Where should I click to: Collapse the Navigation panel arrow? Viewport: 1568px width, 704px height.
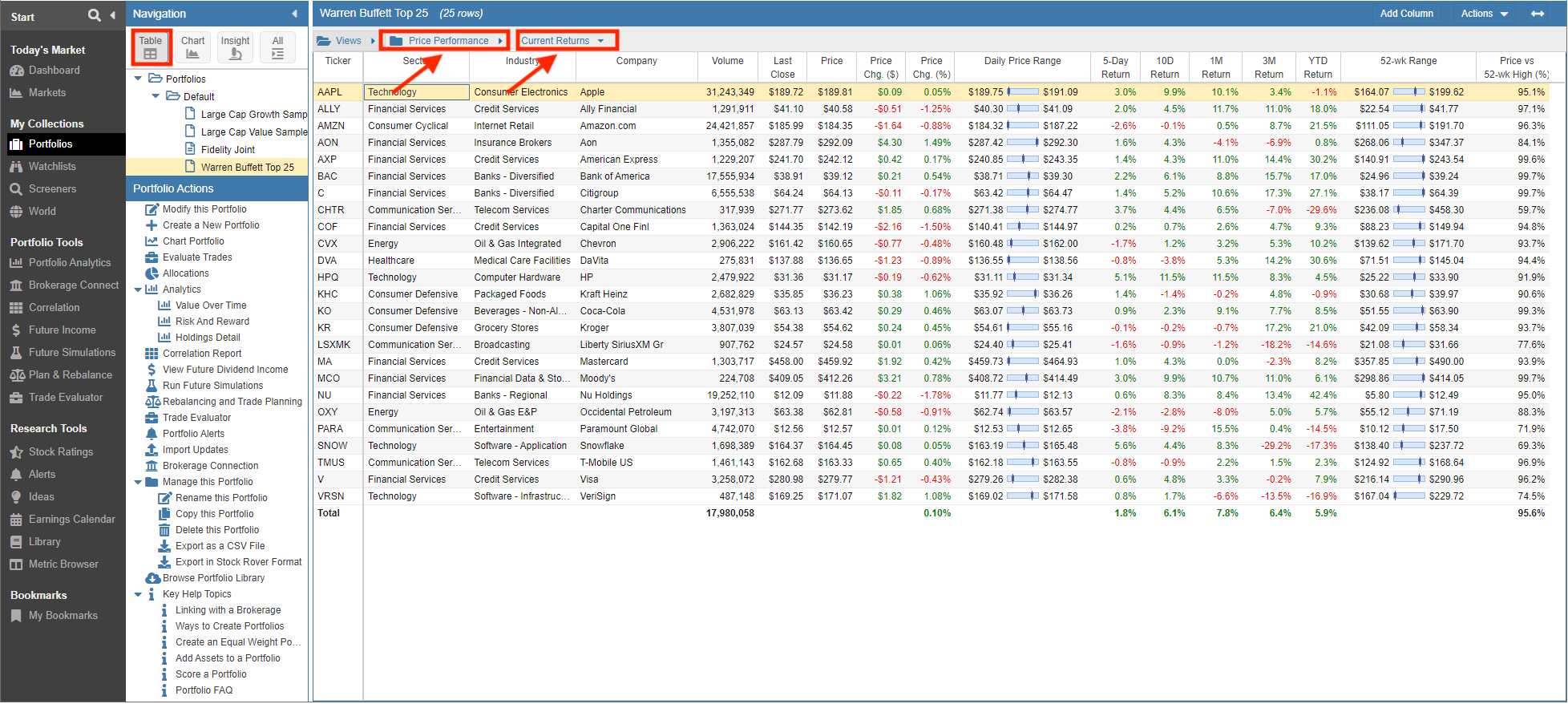click(x=294, y=14)
